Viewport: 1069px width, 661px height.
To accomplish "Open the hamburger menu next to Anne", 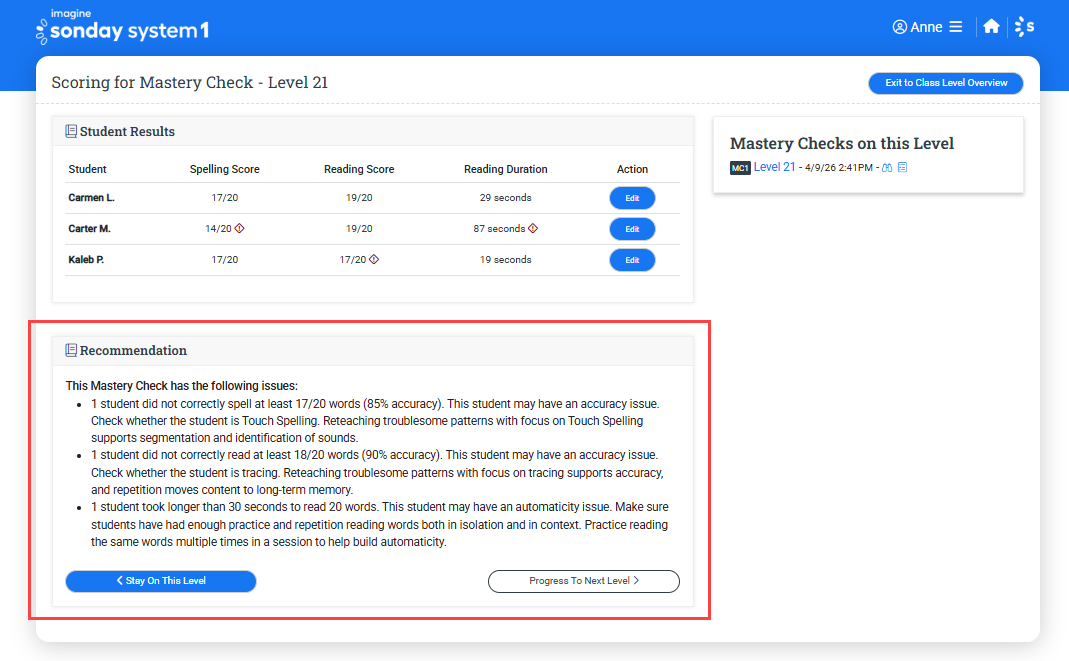I will (x=956, y=27).
